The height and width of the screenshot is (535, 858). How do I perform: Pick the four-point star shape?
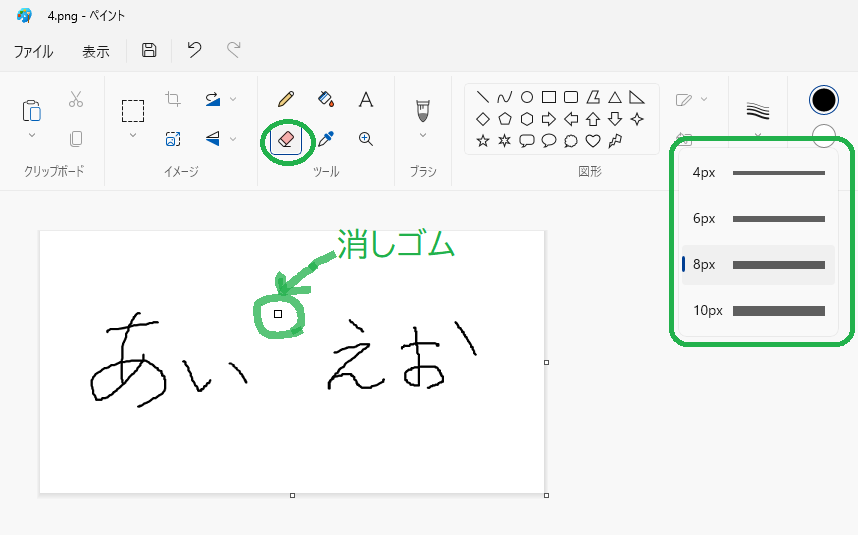pos(637,119)
